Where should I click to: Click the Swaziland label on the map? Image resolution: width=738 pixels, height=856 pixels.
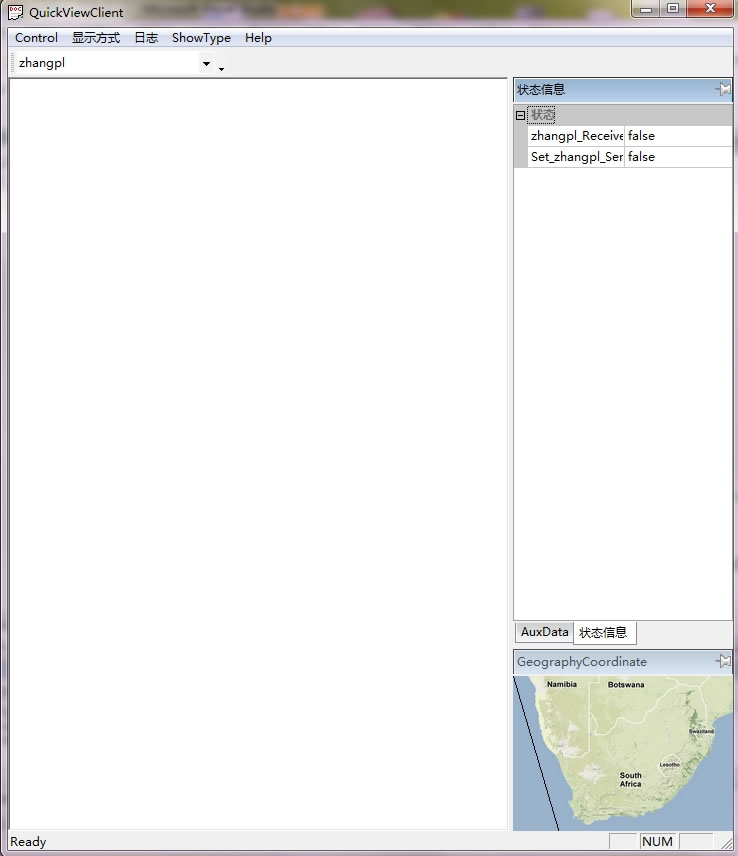click(701, 731)
